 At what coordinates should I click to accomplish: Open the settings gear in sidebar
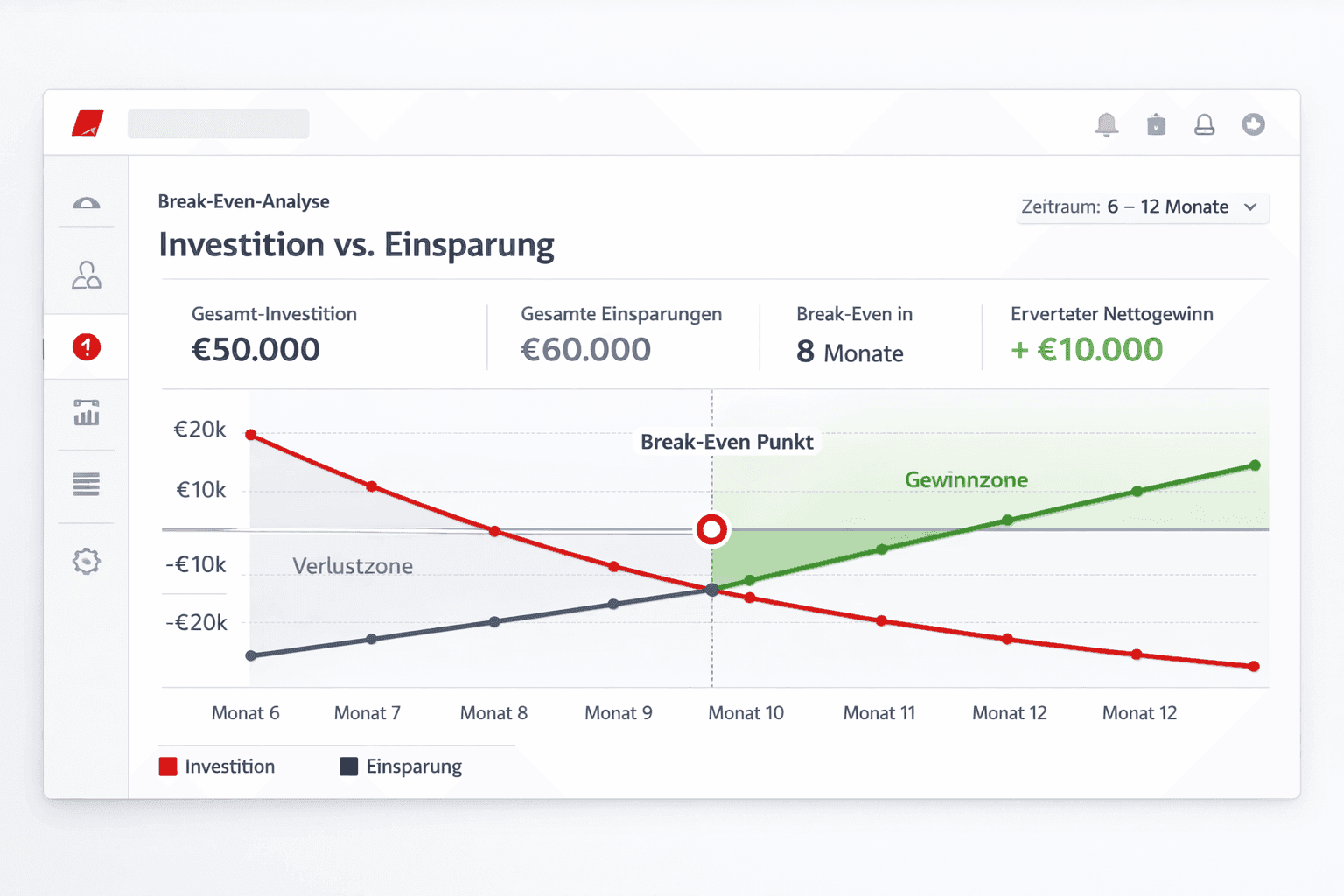coord(86,561)
